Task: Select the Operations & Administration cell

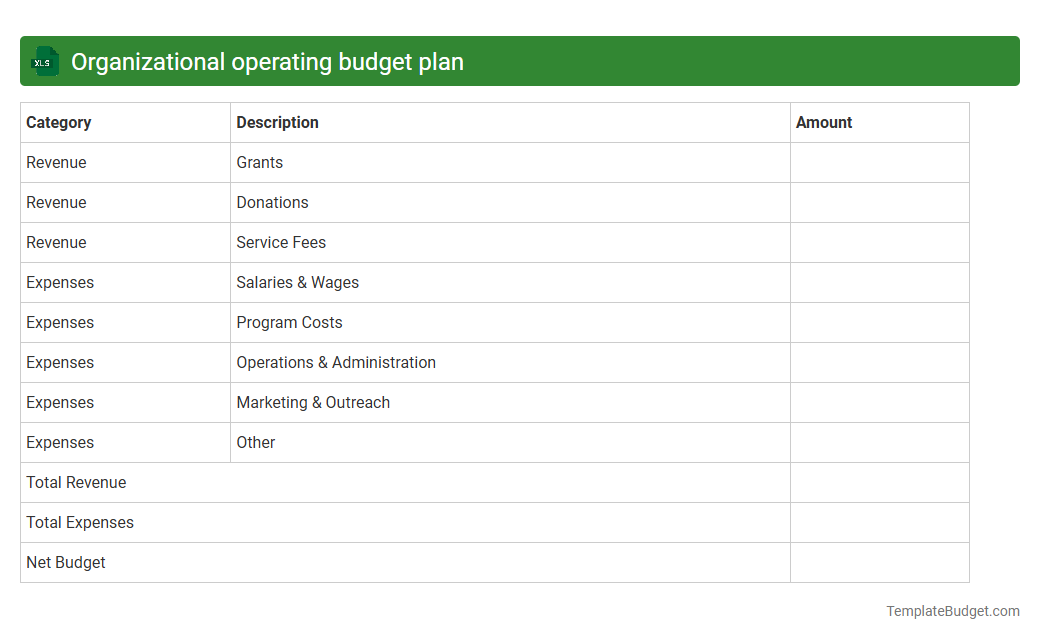Action: [x=335, y=362]
